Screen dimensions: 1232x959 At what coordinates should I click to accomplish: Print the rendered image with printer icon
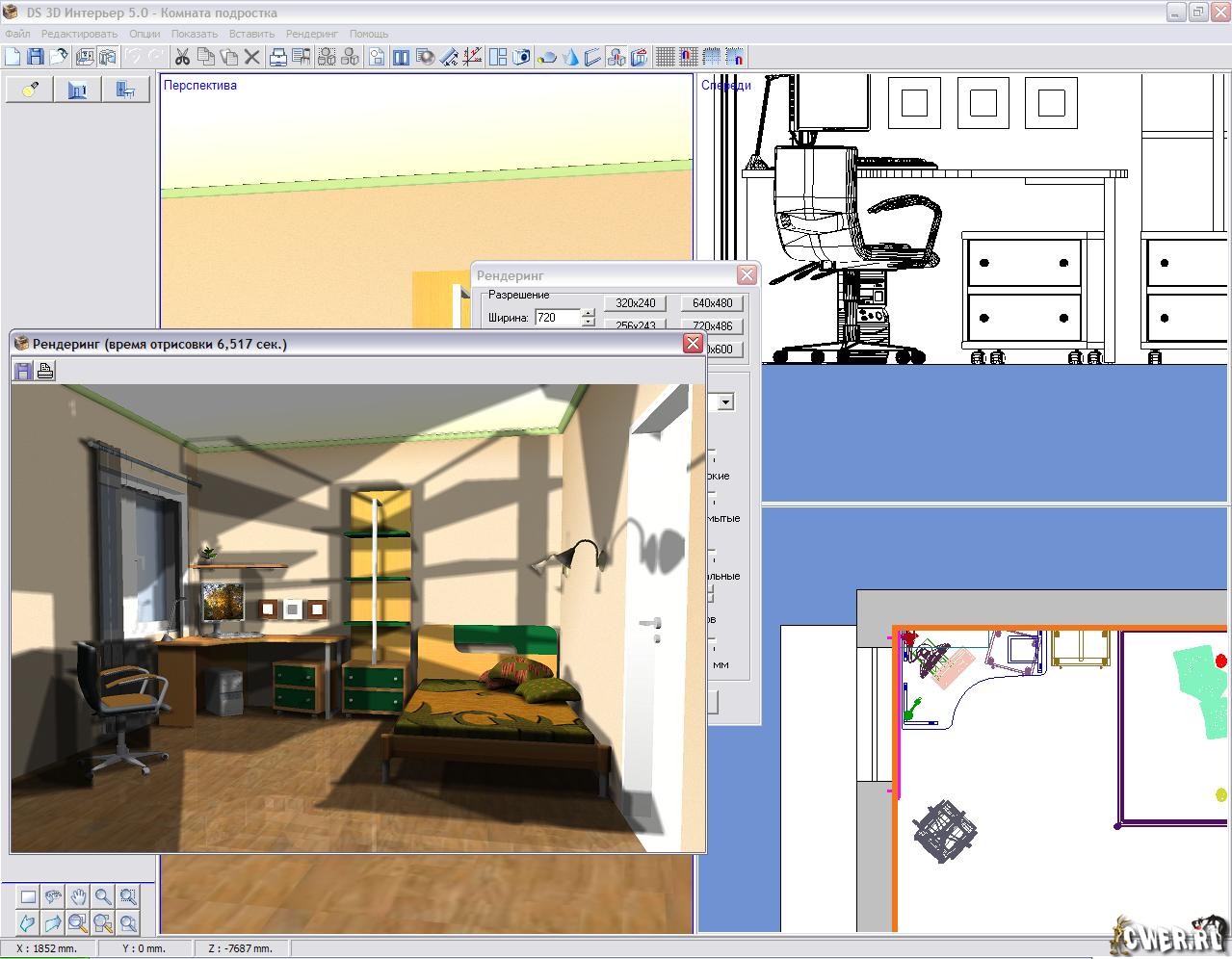click(x=44, y=370)
